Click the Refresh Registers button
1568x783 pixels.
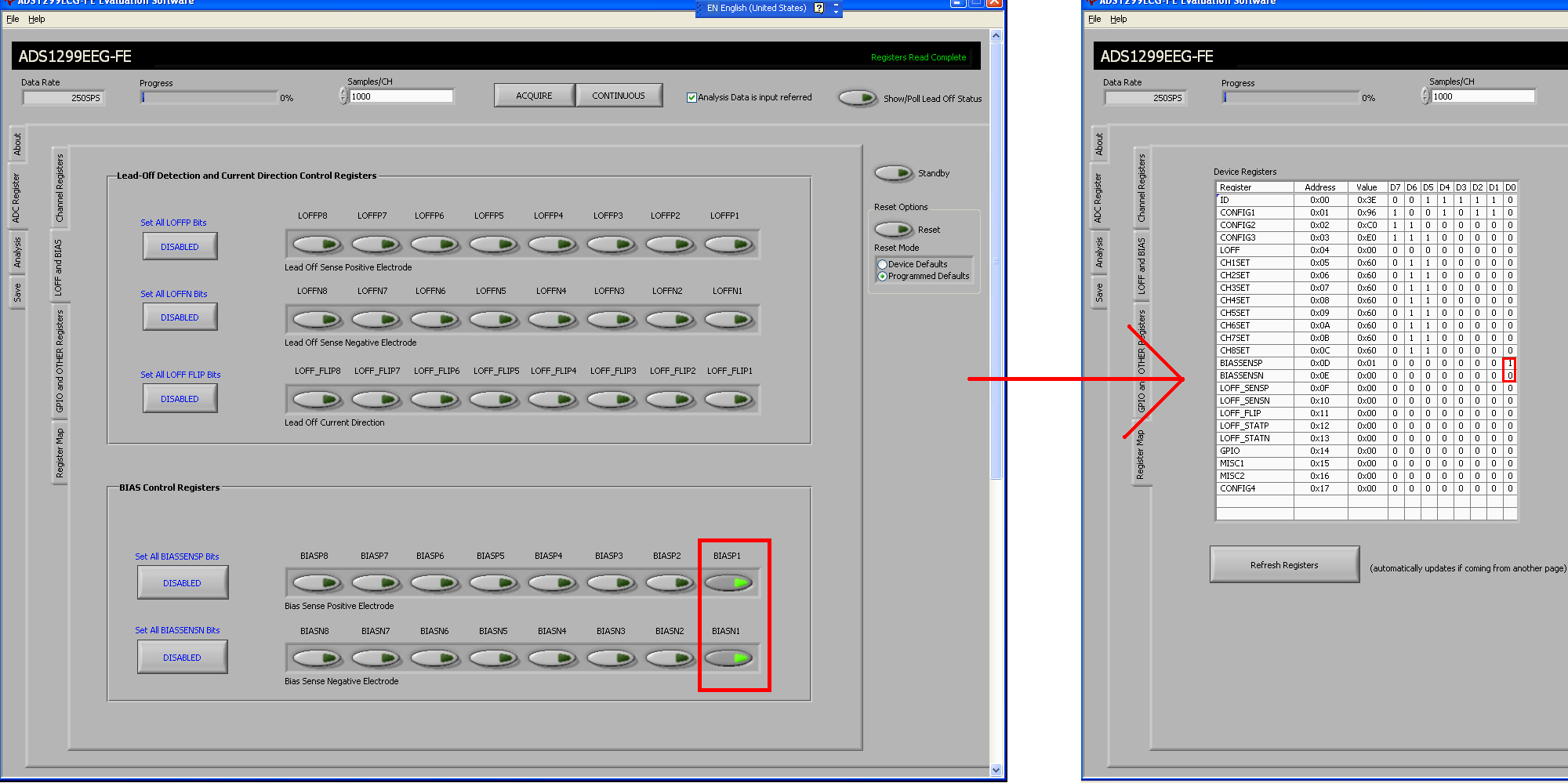pos(1284,565)
